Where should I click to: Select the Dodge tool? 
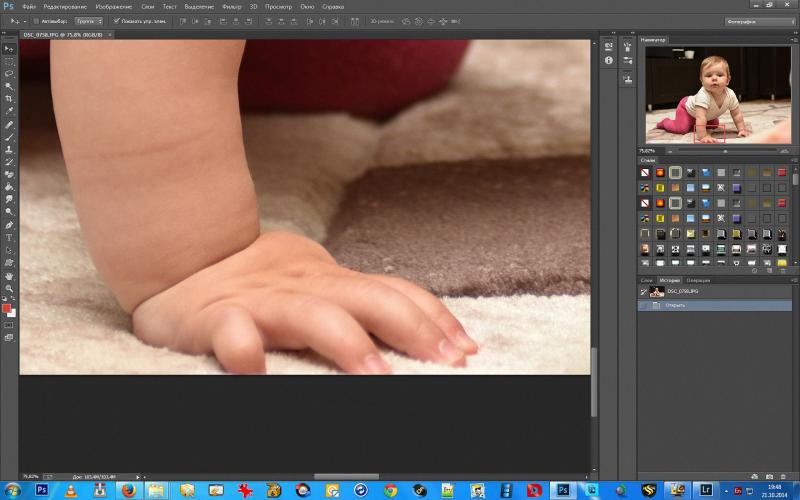coord(9,212)
